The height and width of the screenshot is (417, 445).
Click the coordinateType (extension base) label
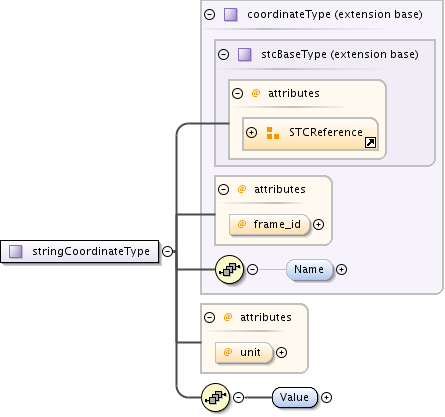coord(335,14)
